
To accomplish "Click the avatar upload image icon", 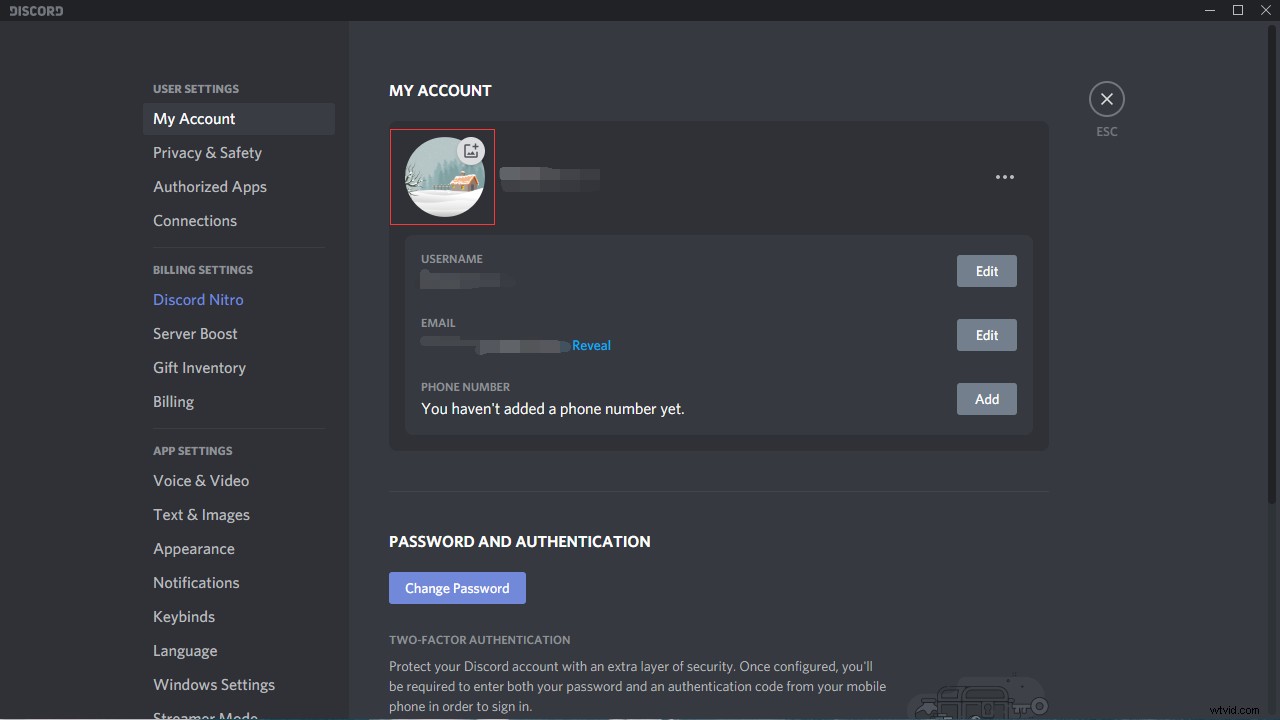I will pyautogui.click(x=470, y=150).
